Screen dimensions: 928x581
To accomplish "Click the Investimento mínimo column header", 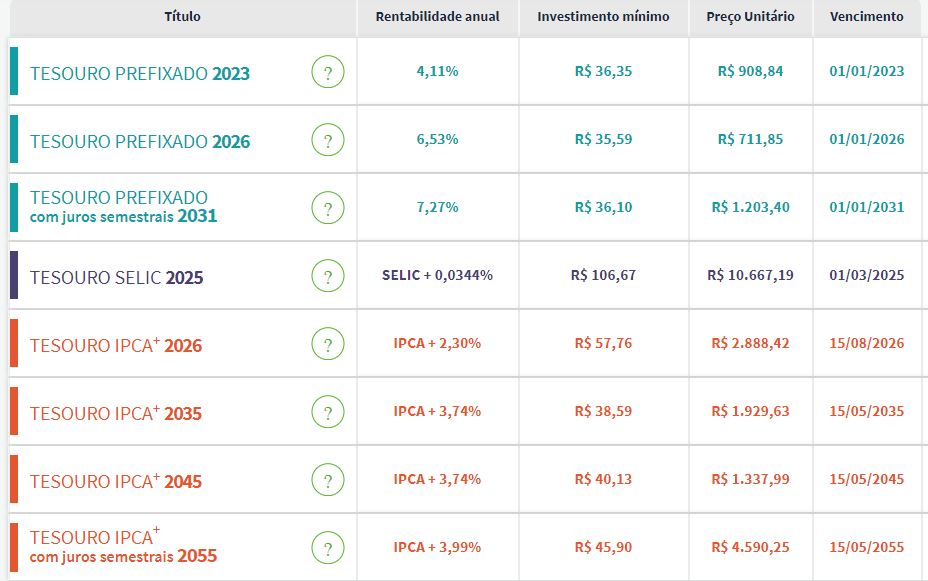I will tap(603, 17).
